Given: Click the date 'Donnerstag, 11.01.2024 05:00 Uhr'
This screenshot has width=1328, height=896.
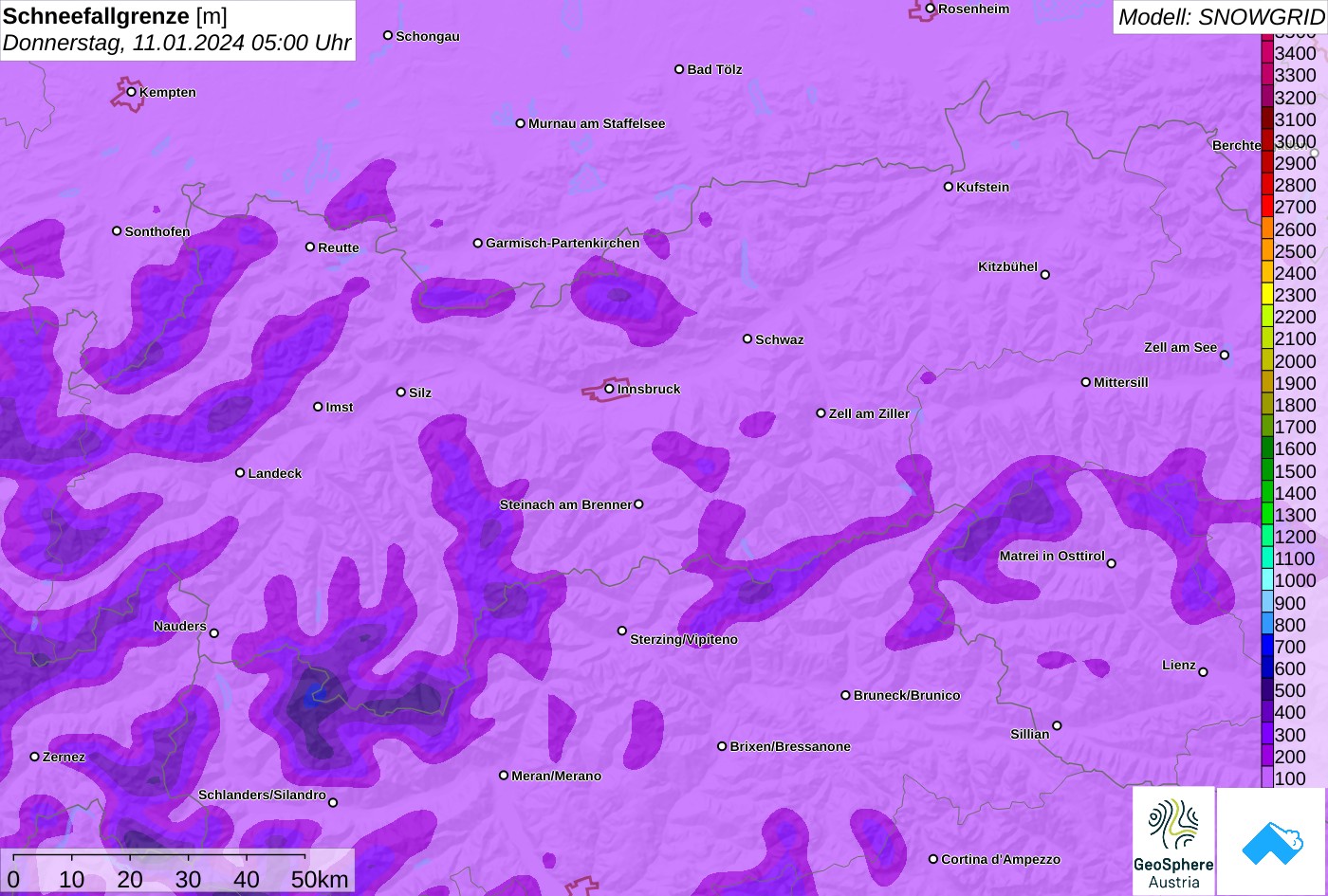Looking at the screenshot, I should point(177,43).
